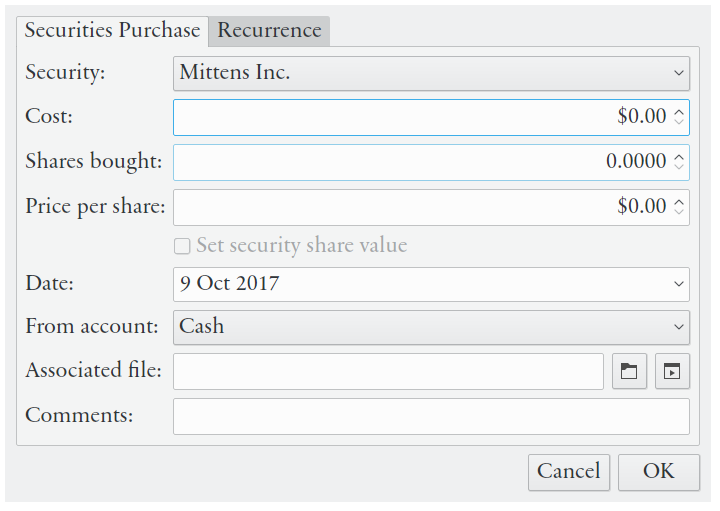Decrement Shares bought using down arrow
Image resolution: width=720 pixels, height=511 pixels.
(679, 167)
